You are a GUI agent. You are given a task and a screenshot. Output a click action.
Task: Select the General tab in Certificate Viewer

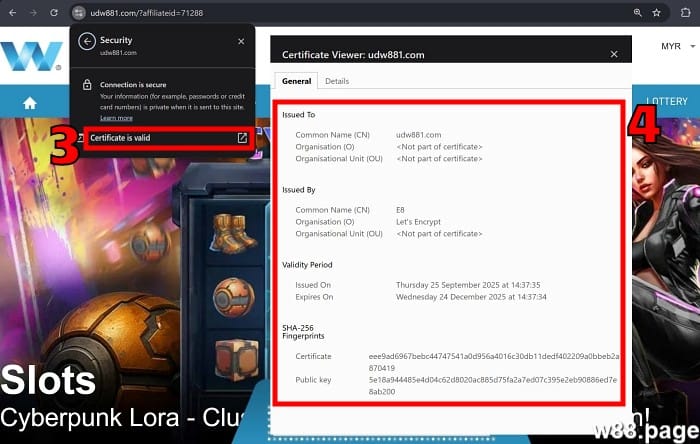tap(296, 81)
